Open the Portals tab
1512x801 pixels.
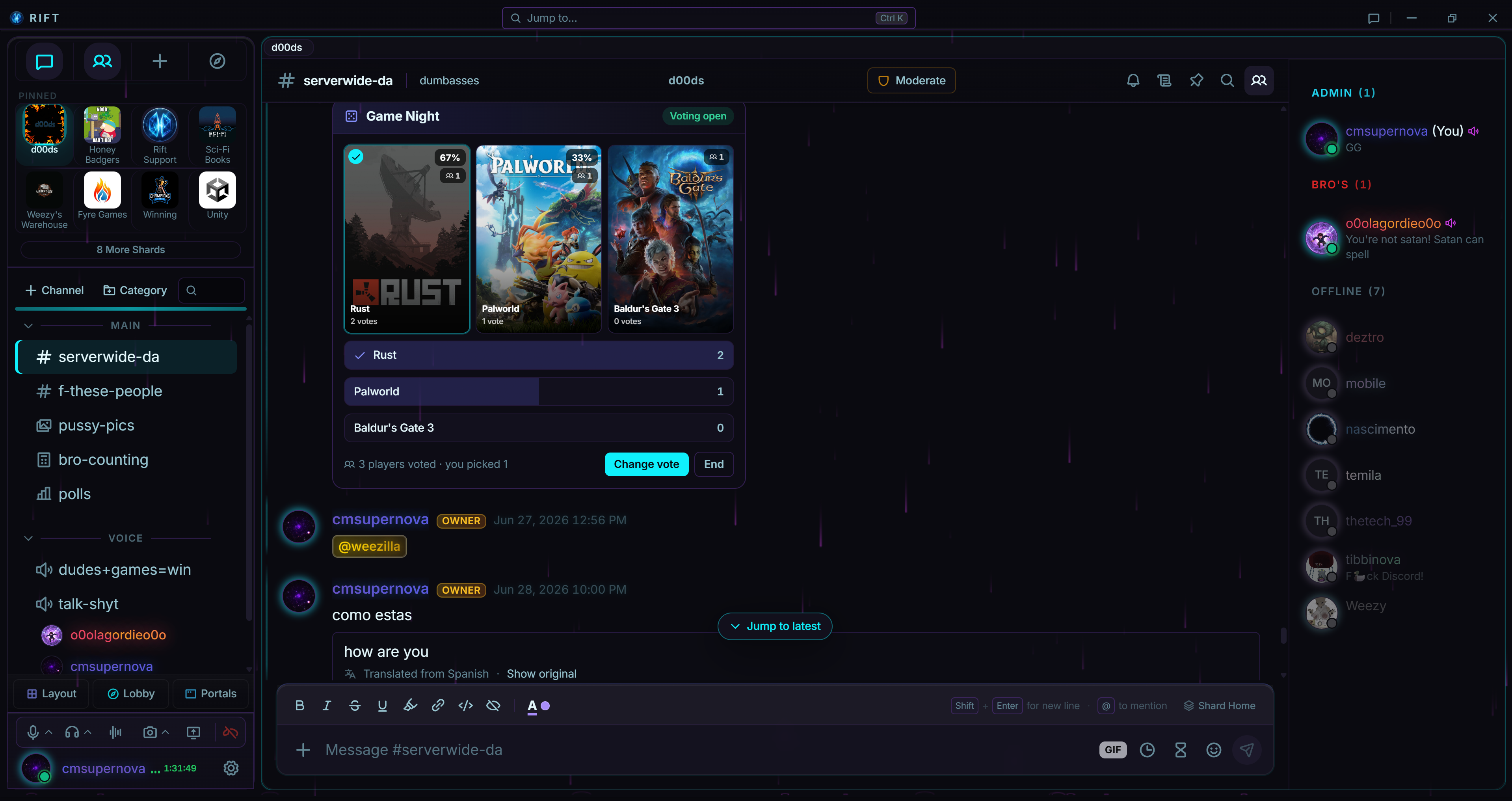point(211,693)
